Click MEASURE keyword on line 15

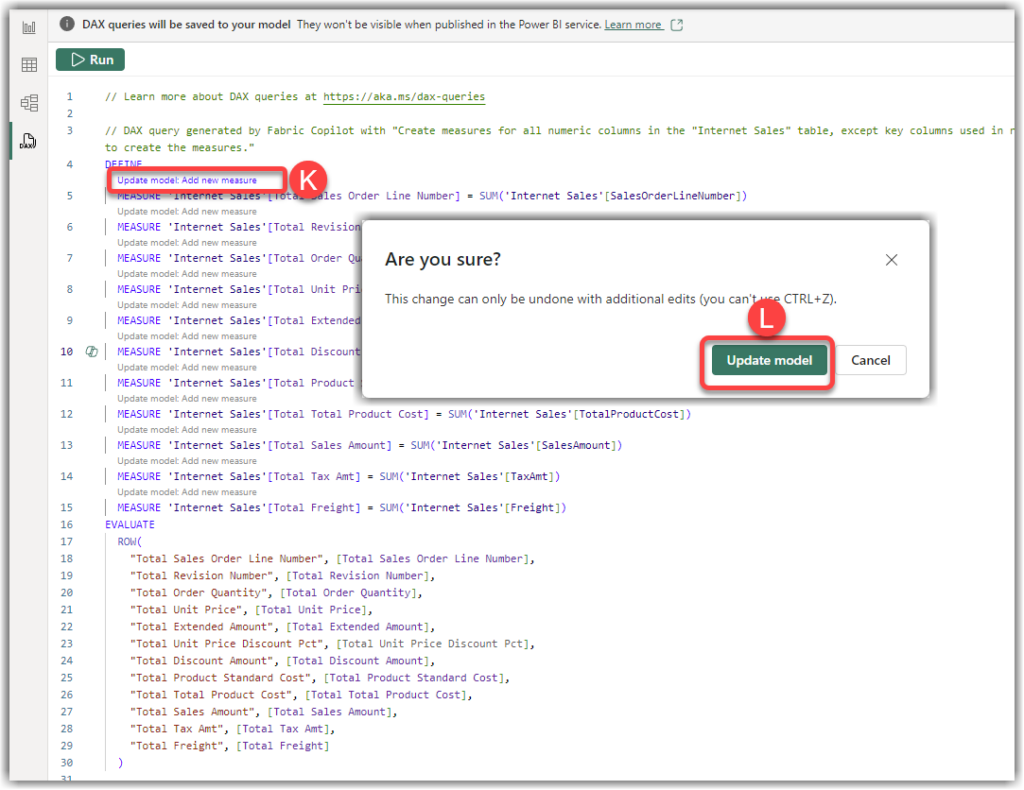[139, 508]
